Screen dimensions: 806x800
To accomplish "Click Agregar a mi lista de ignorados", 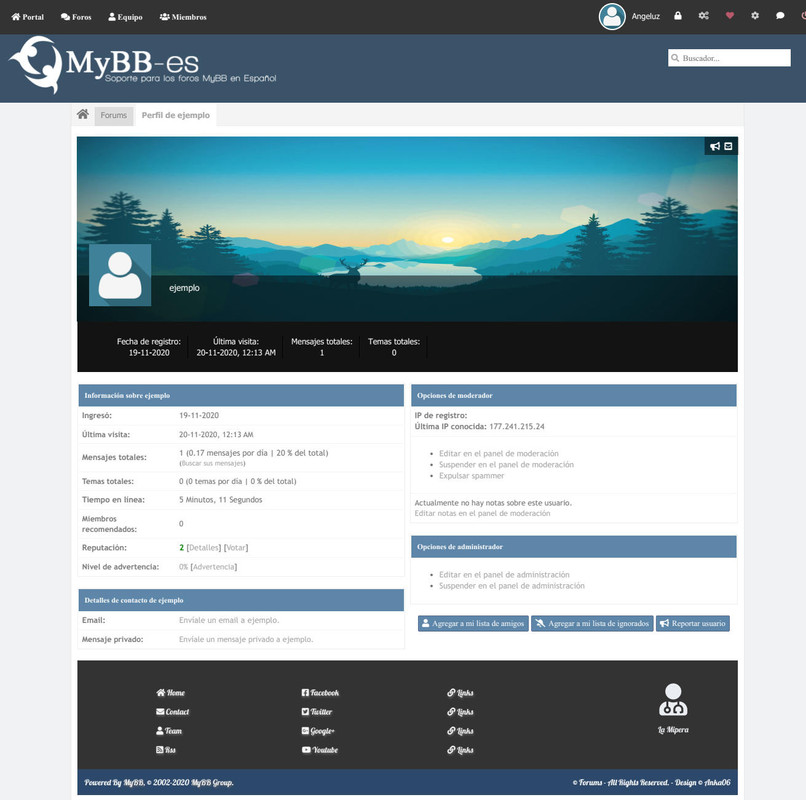I will tap(592, 623).
